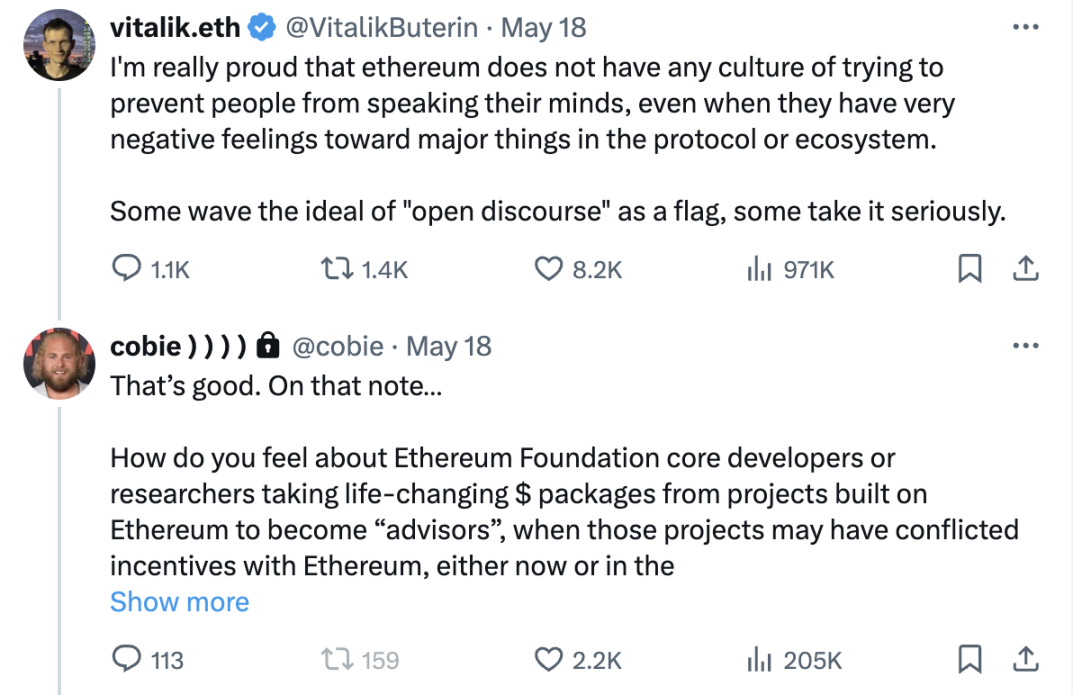
Task: Visit the @VitalikButerin handle link
Action: point(381,28)
